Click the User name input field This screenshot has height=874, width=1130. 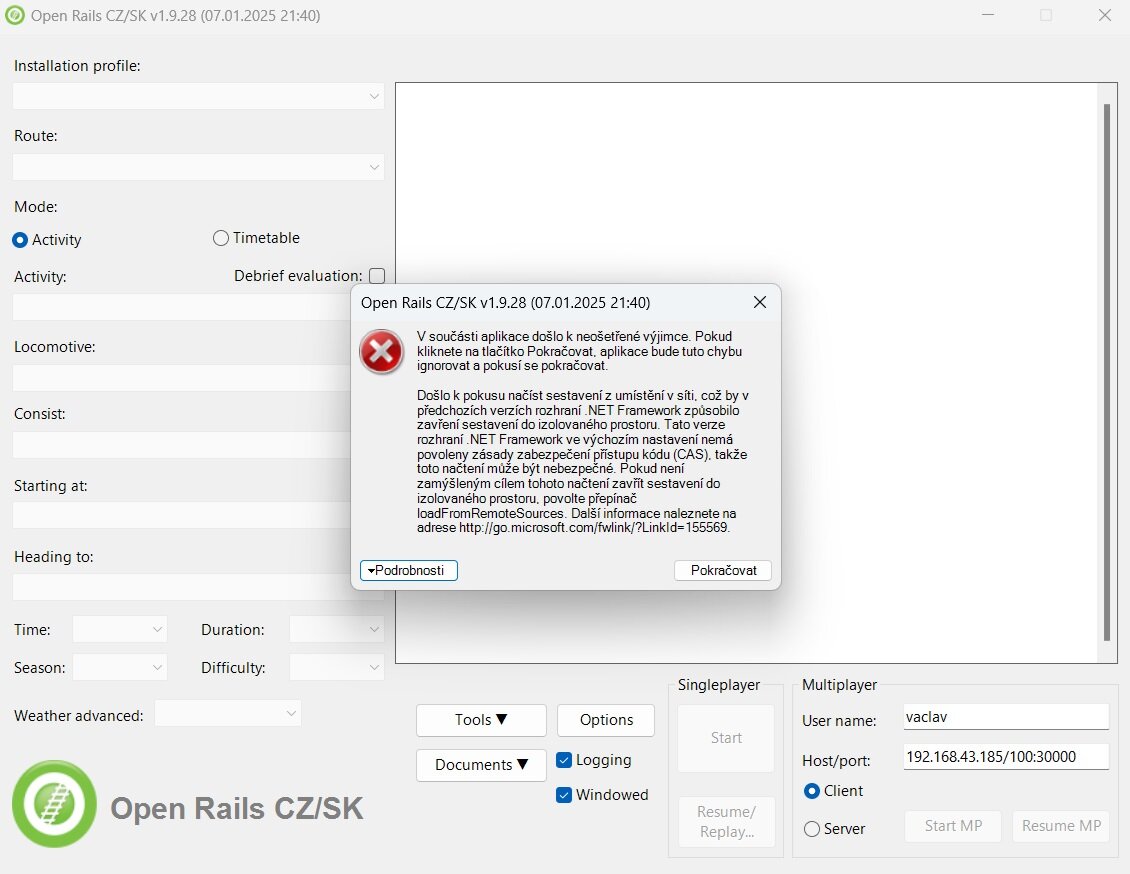(x=1006, y=717)
